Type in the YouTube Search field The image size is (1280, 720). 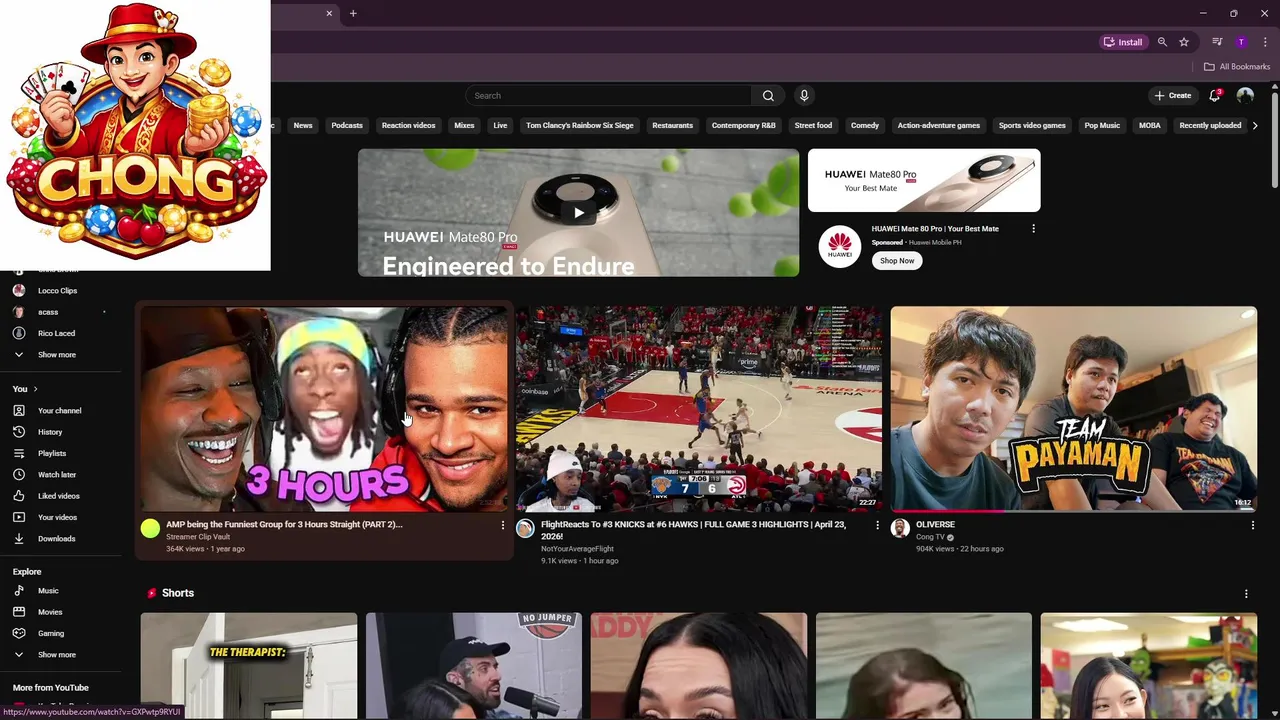(x=608, y=95)
